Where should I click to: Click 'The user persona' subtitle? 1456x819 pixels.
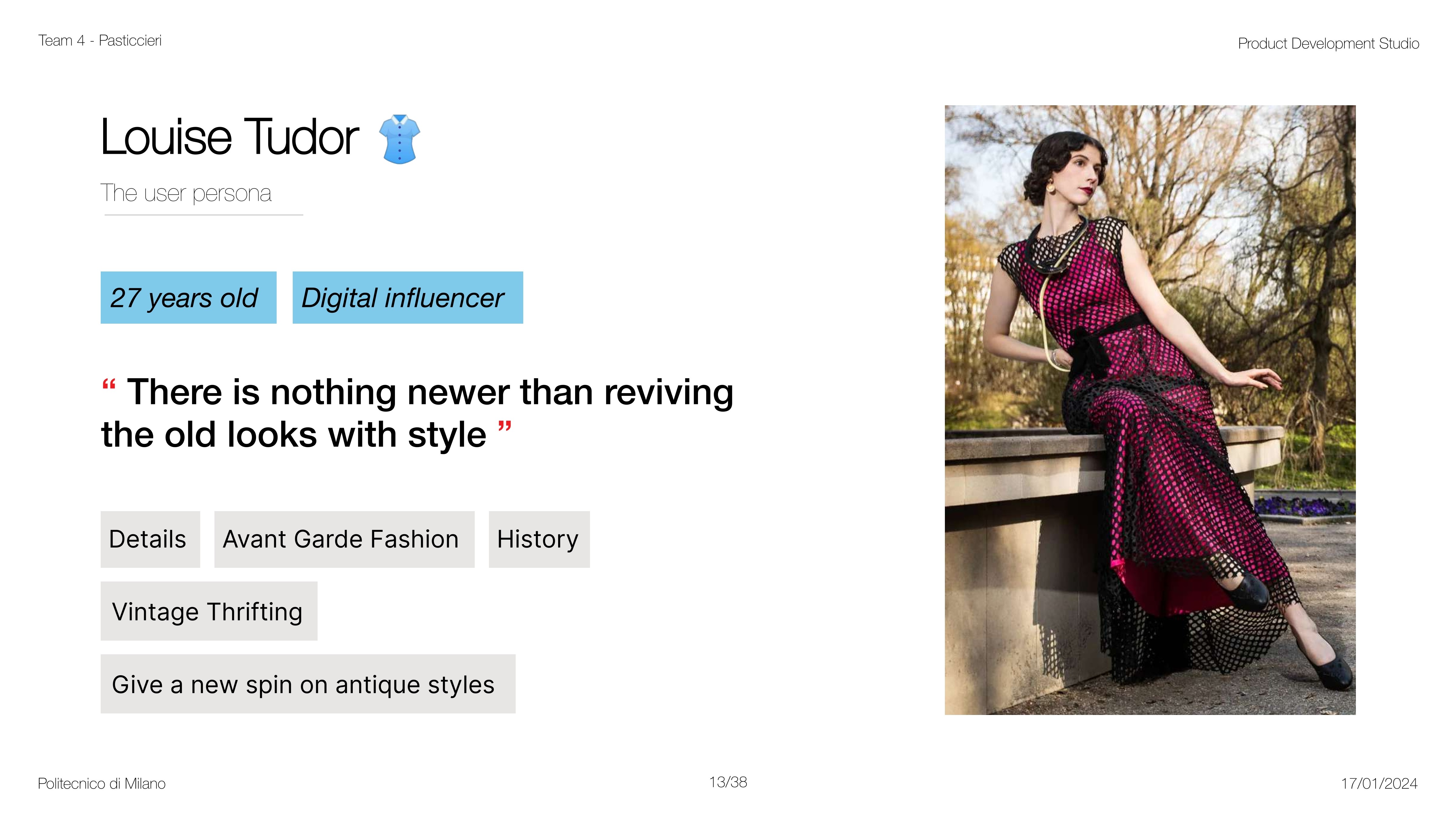click(186, 193)
